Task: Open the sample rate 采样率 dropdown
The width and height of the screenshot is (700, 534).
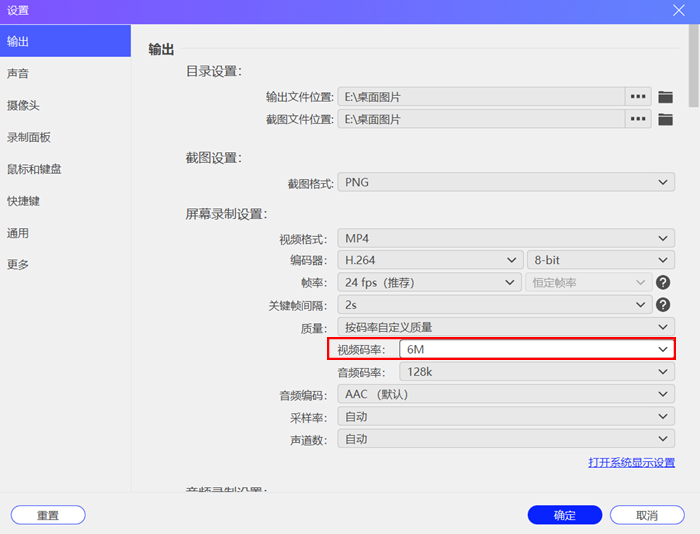Action: pyautogui.click(x=506, y=417)
